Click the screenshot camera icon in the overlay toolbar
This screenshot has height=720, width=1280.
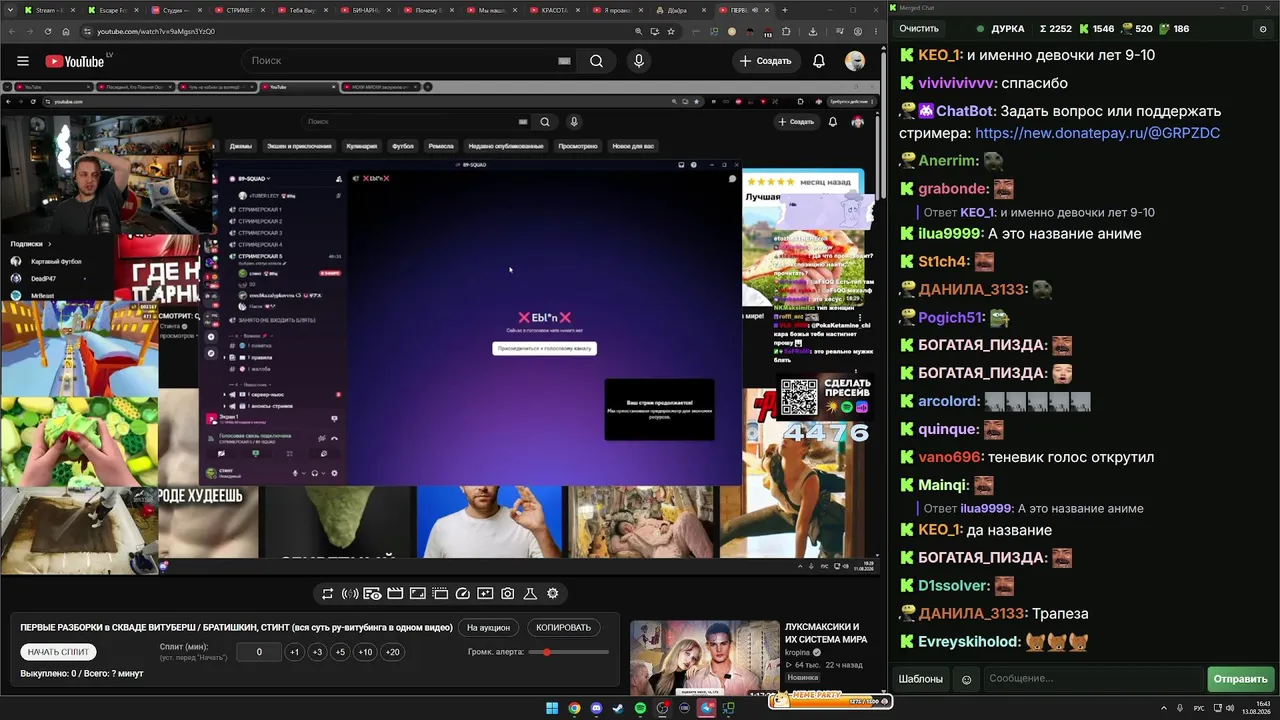tap(508, 594)
